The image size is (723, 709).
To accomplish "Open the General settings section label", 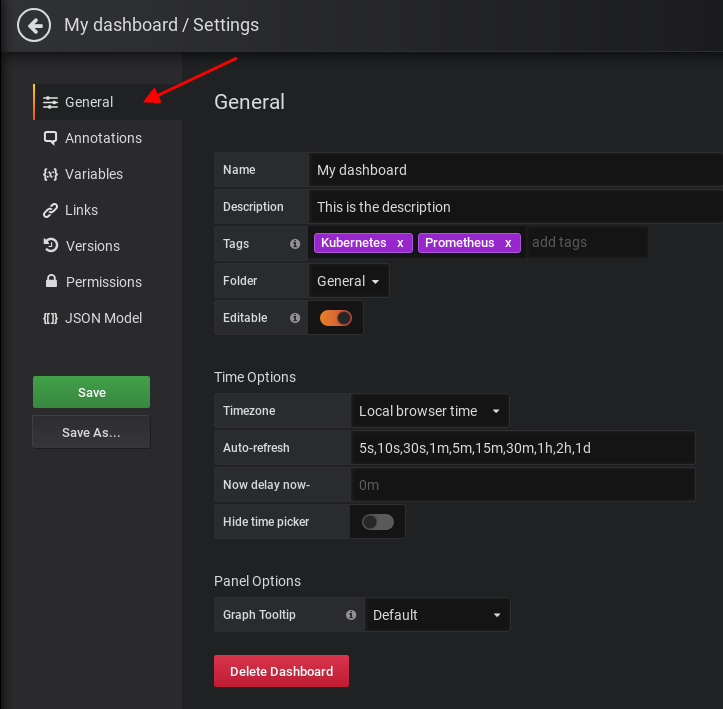I will 89,102.
